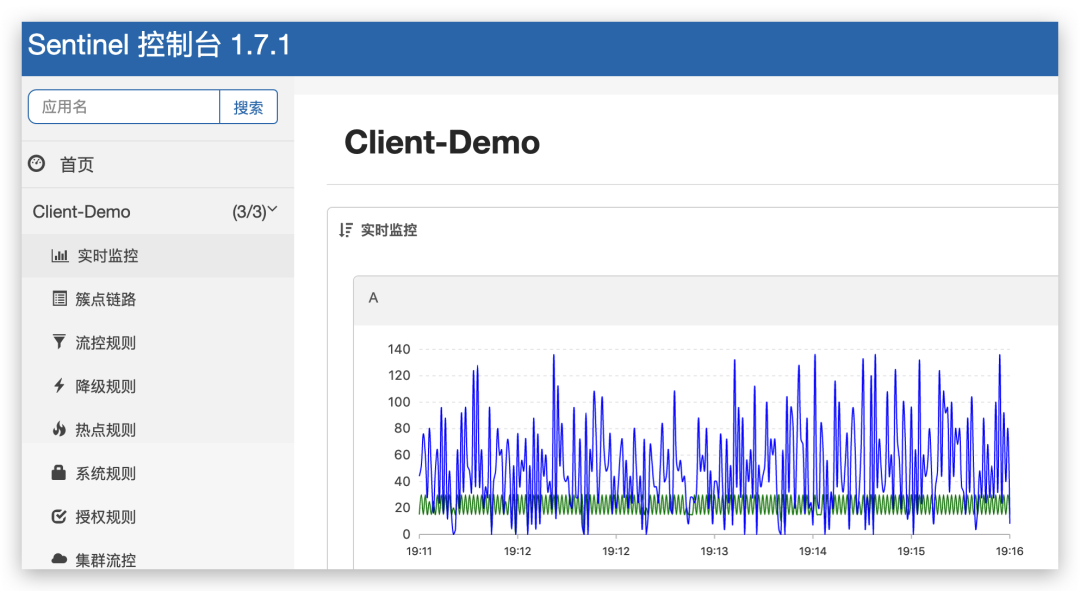Click the (3/3) instance count
The height and width of the screenshot is (591, 1080).
[x=249, y=212]
